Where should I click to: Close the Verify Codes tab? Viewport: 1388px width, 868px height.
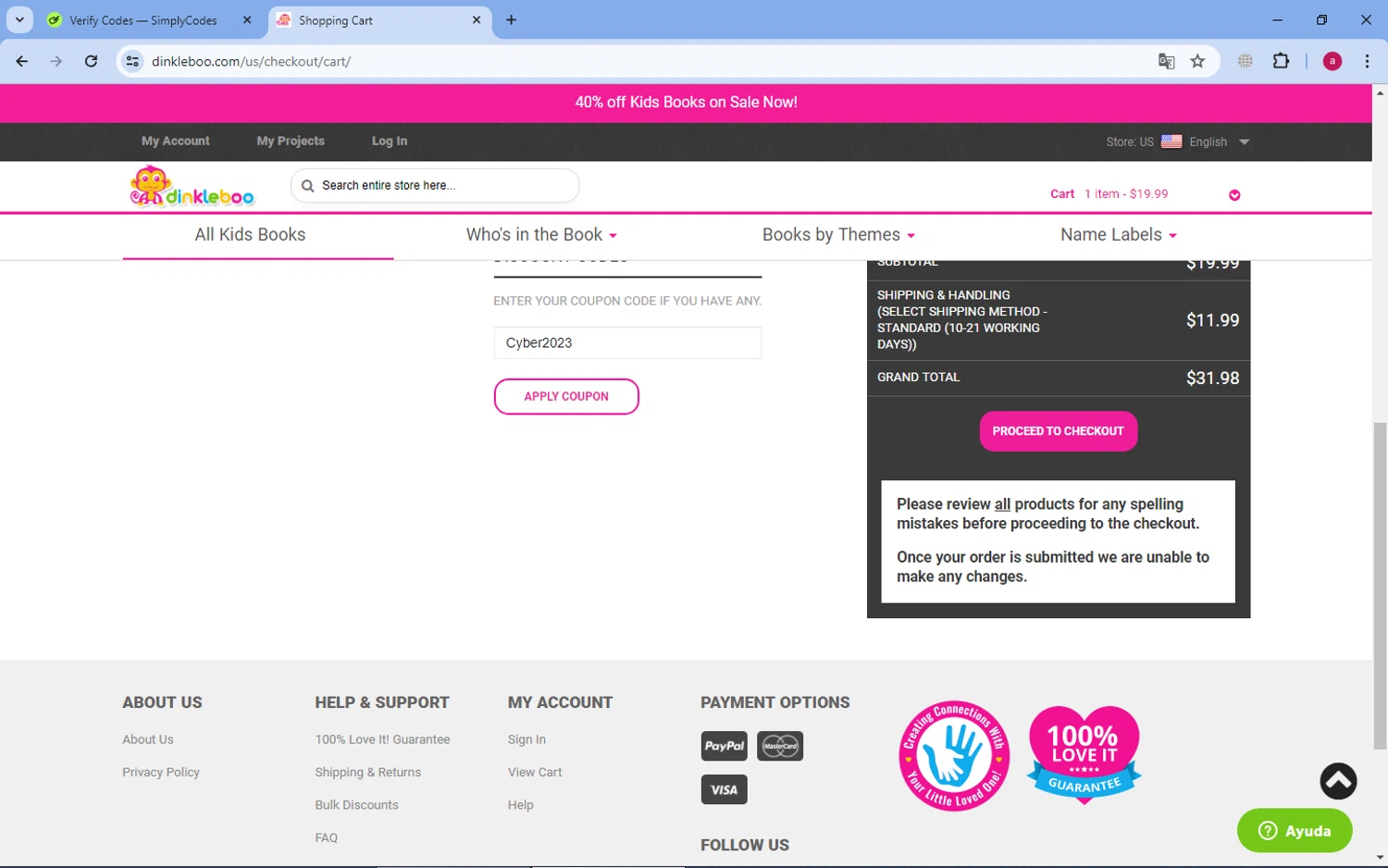click(x=247, y=19)
